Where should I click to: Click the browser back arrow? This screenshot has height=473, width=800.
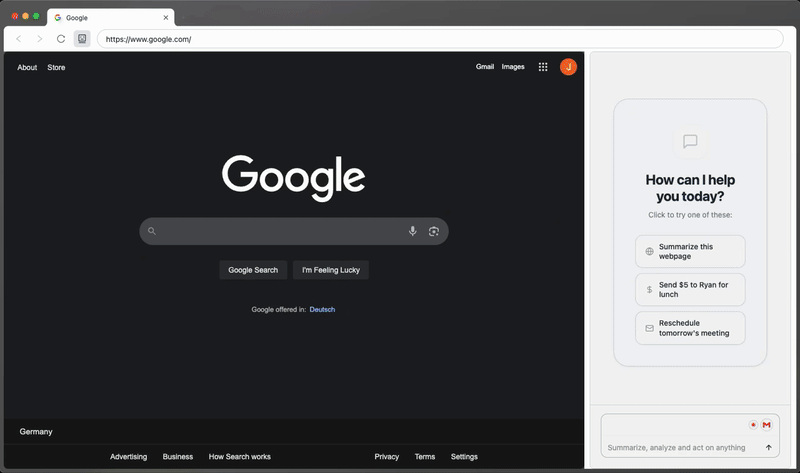pyautogui.click(x=19, y=39)
